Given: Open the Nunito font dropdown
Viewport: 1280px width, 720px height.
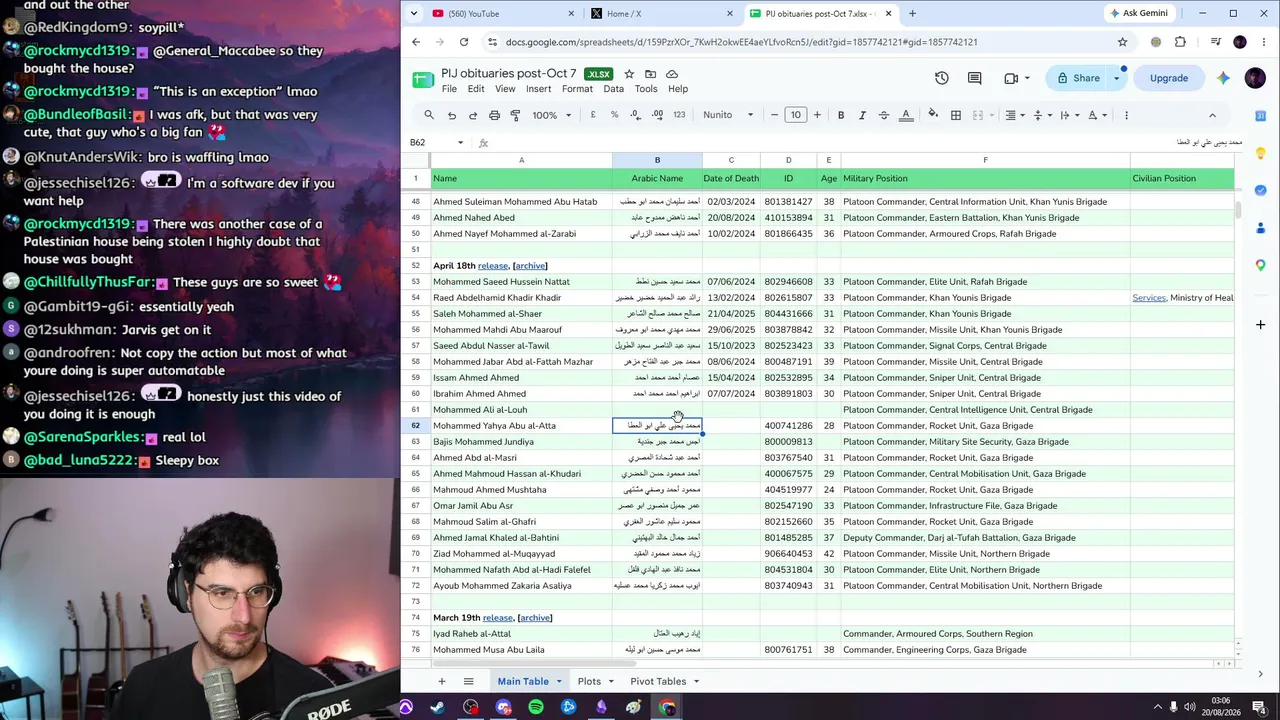Looking at the screenshot, I should (x=728, y=115).
